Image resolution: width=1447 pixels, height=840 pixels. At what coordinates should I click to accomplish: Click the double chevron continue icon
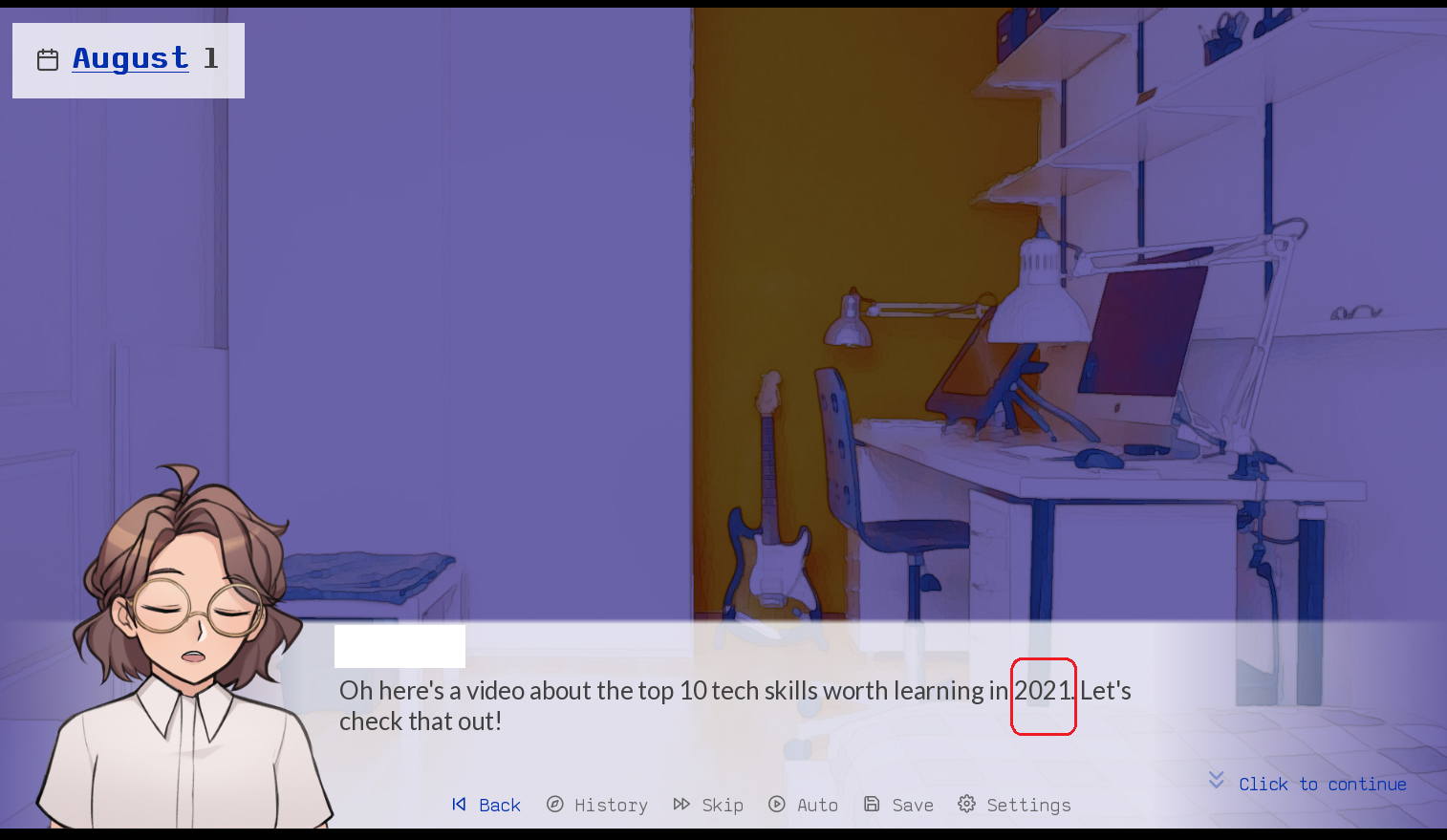(x=1216, y=780)
